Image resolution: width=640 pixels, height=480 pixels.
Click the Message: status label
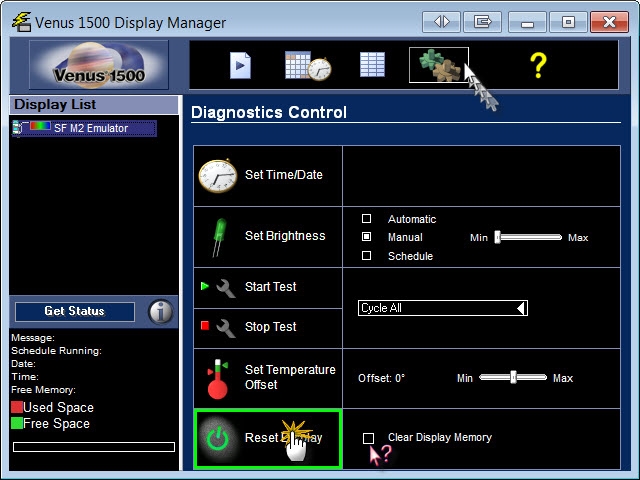pyautogui.click(x=33, y=338)
